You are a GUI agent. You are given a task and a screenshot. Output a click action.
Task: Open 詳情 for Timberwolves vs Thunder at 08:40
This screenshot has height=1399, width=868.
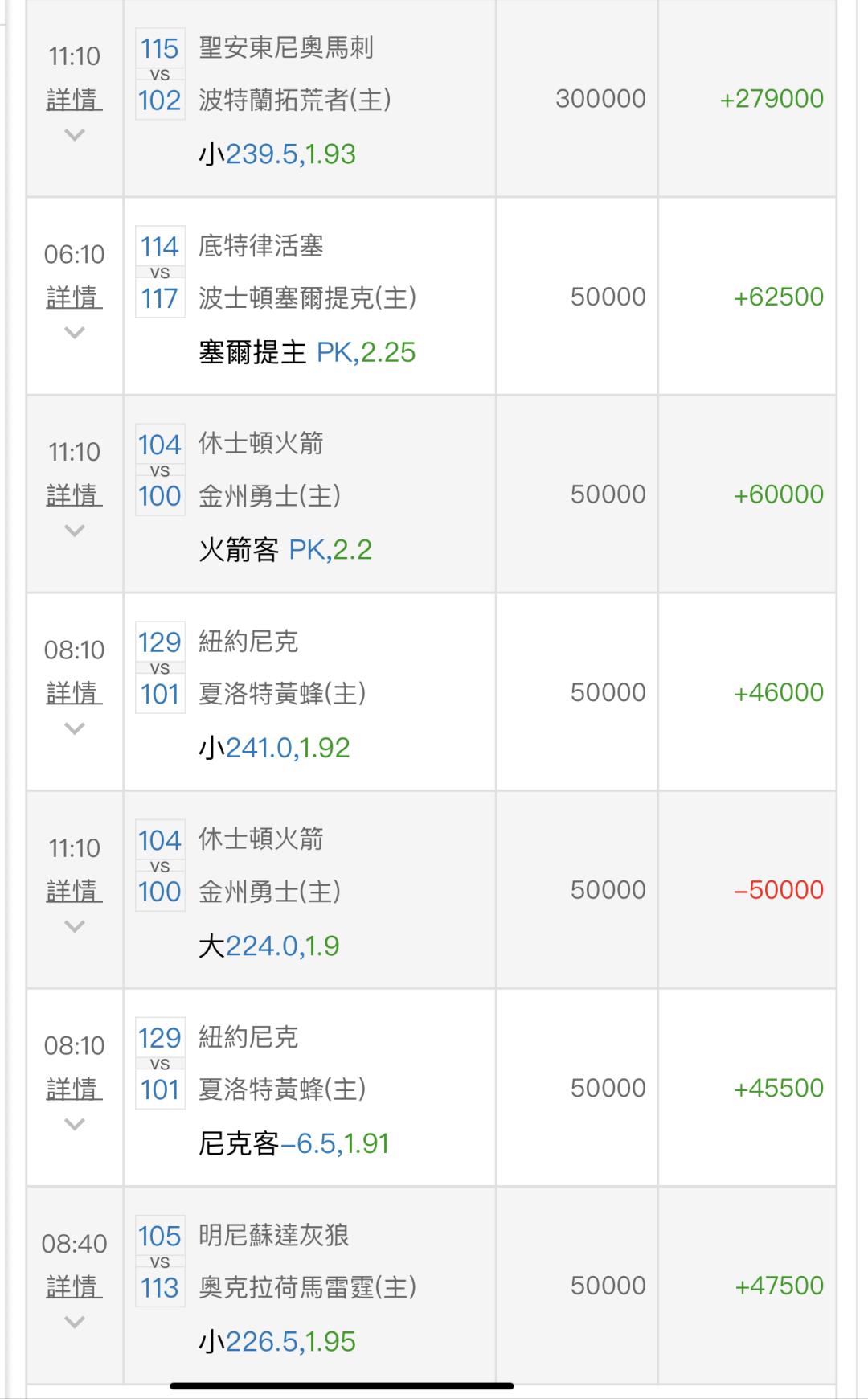74,1286
